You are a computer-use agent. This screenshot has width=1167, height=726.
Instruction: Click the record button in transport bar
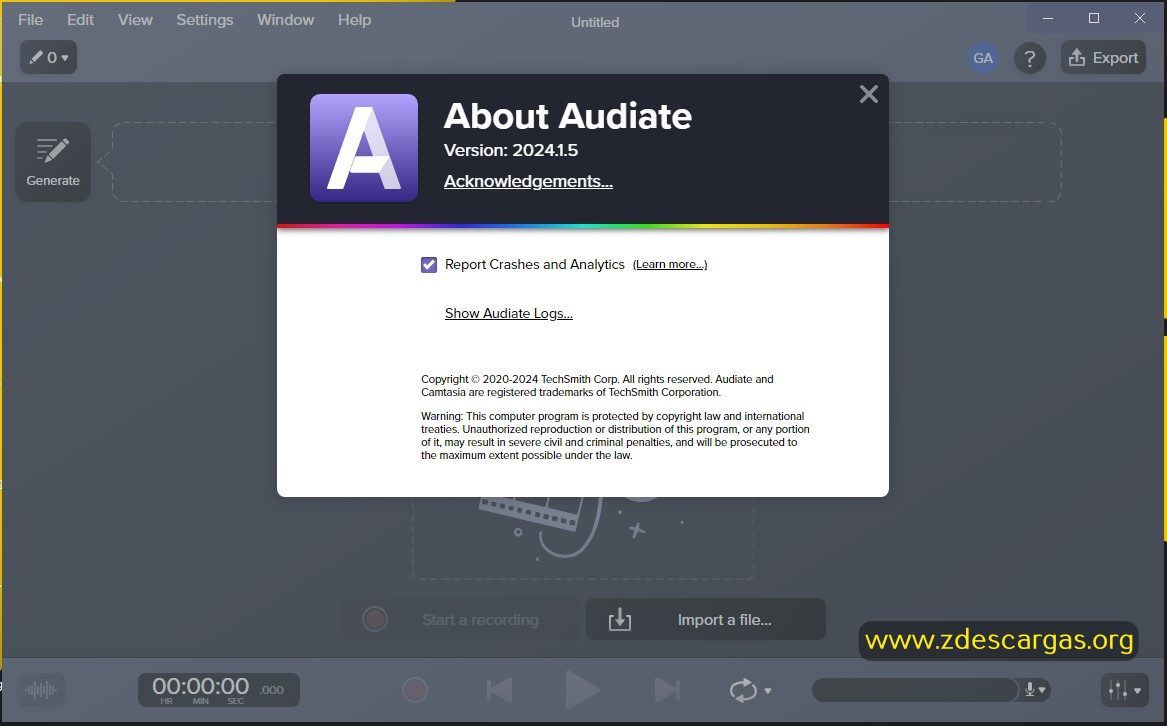pos(415,690)
